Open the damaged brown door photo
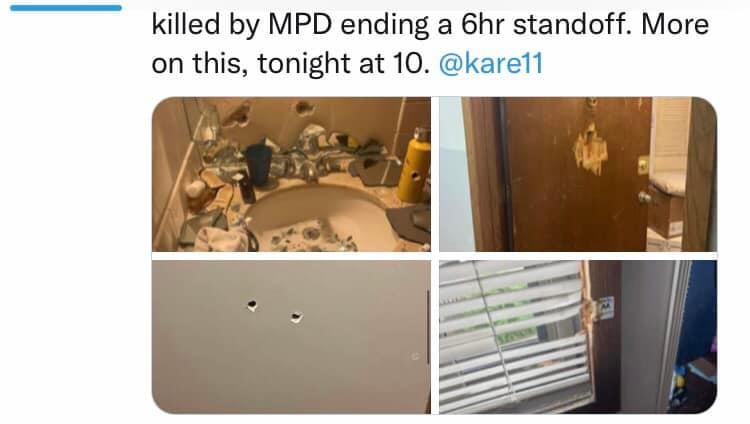Image resolution: width=750 pixels, height=424 pixels. (578, 174)
